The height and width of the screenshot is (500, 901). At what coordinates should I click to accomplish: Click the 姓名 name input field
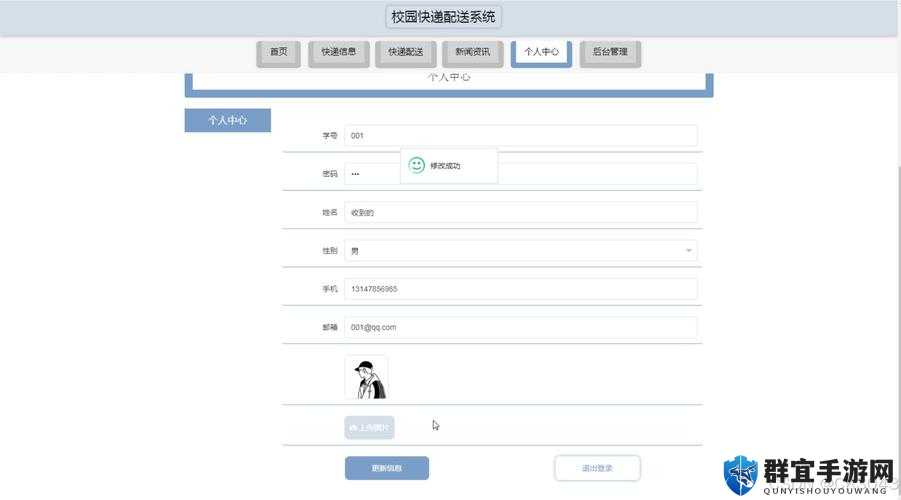(x=521, y=212)
